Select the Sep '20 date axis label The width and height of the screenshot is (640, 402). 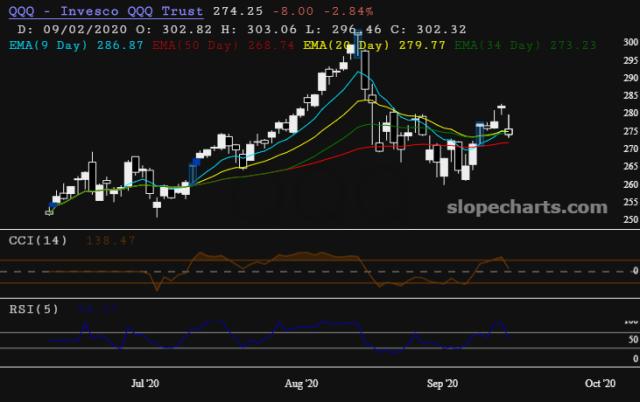coord(442,384)
